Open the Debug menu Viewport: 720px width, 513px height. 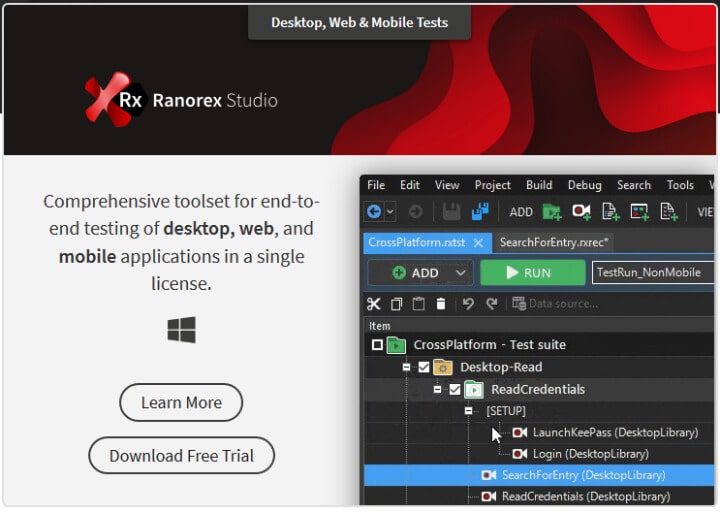[585, 185]
